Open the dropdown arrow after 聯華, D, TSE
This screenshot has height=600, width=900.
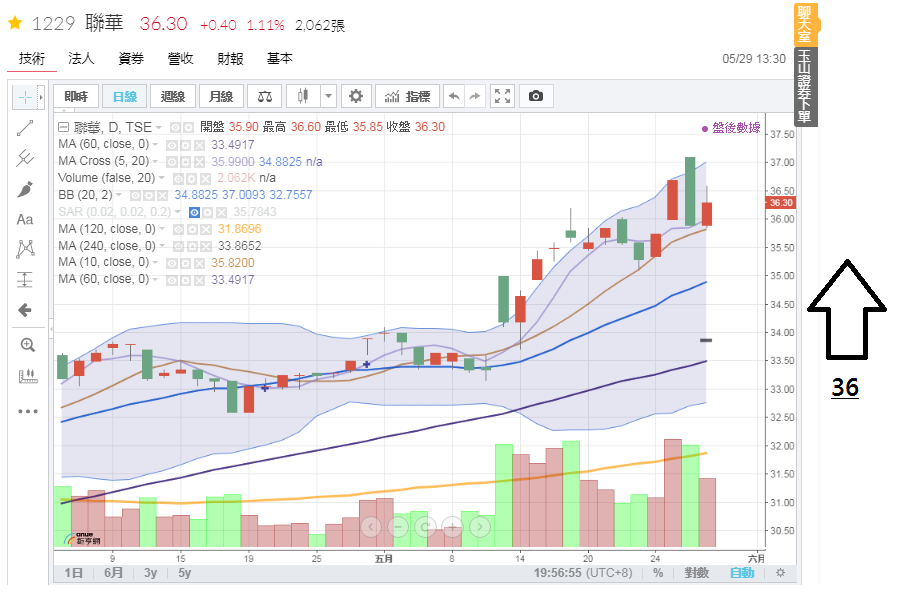pos(159,127)
